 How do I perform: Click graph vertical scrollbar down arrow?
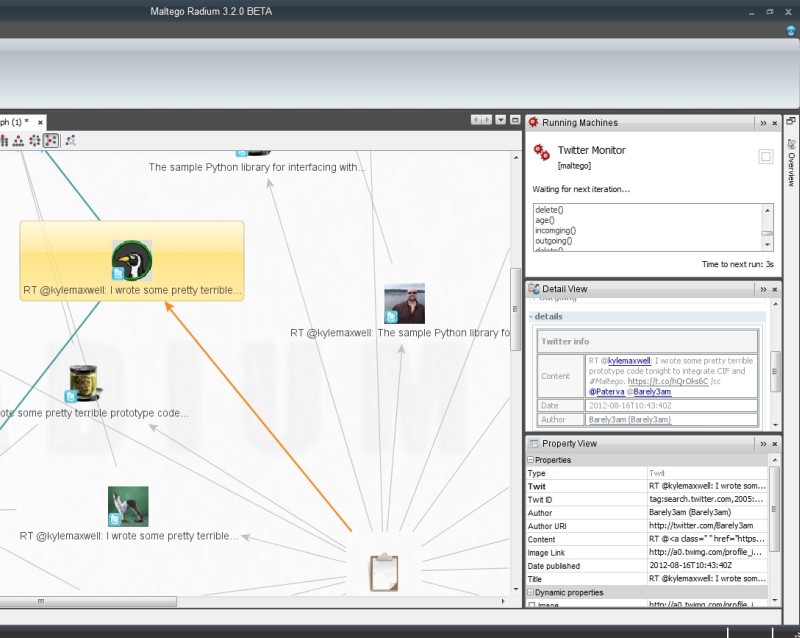[515, 589]
